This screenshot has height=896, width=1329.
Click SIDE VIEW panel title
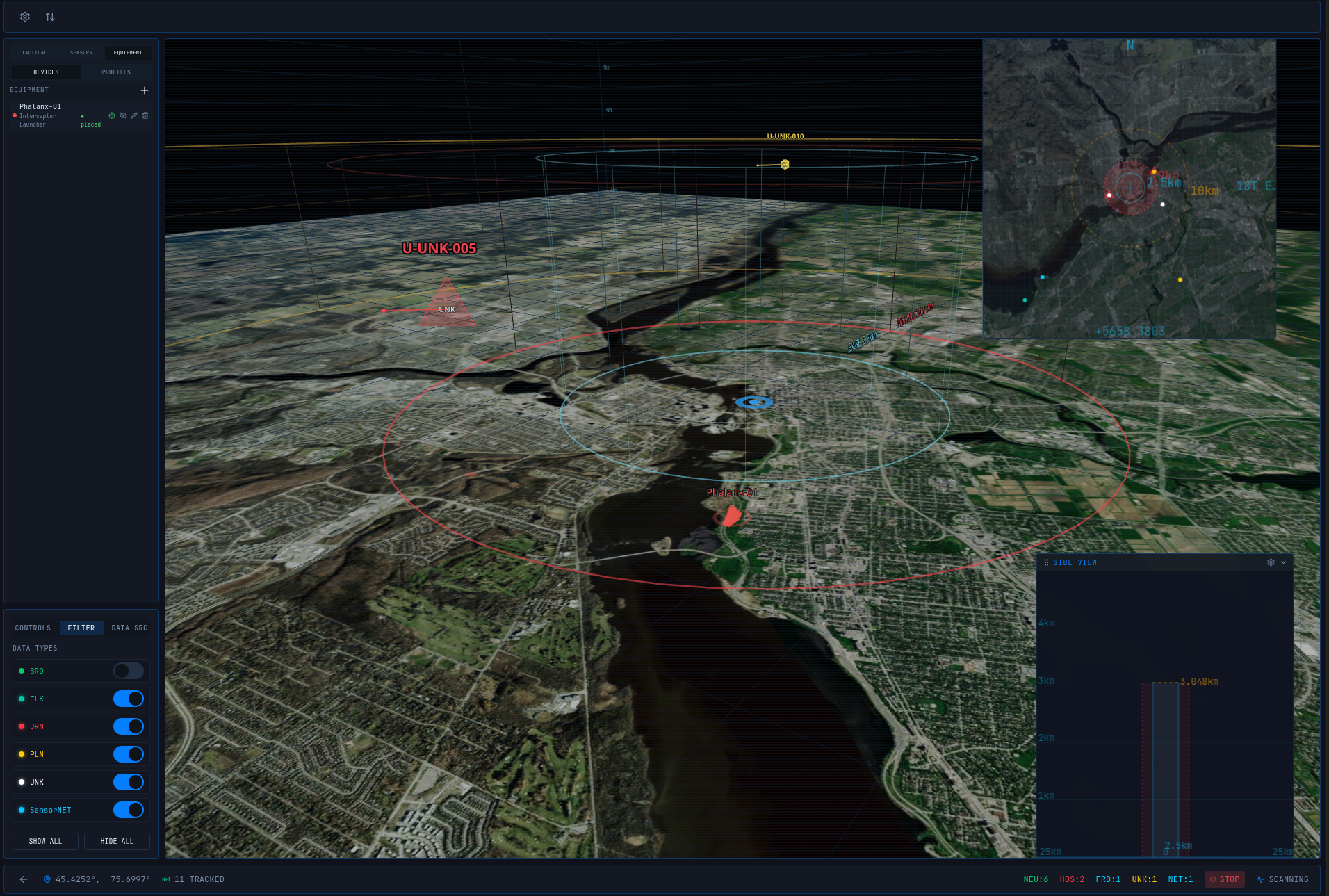click(1075, 562)
